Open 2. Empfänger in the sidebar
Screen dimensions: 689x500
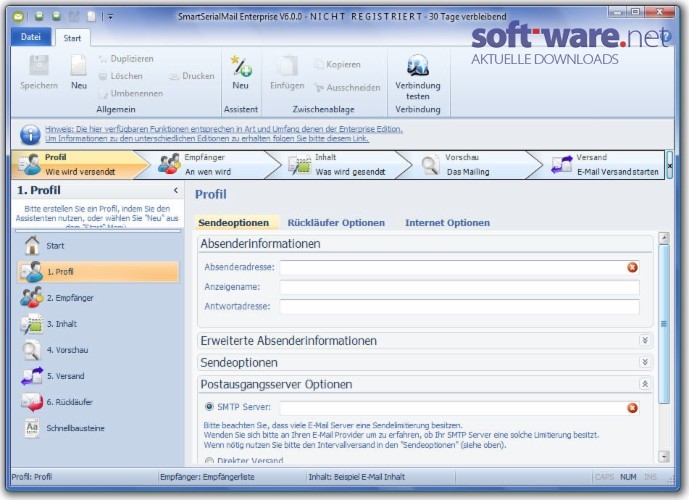click(x=98, y=297)
